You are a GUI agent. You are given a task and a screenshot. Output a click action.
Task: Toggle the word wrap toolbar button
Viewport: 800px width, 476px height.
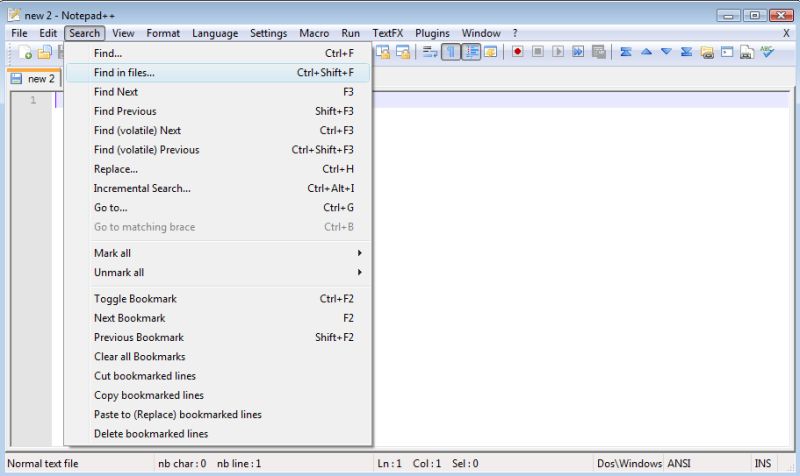[x=430, y=52]
